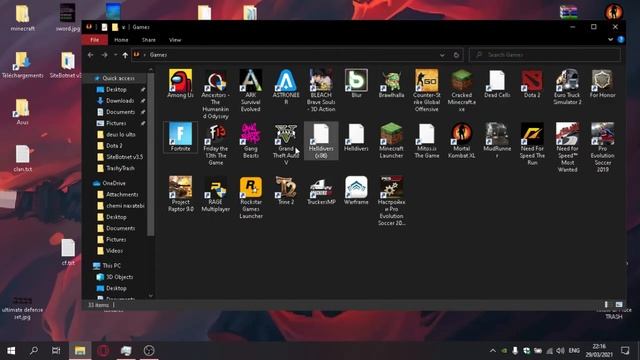The image size is (640, 360).
Task: Select Ancestors The Humankind Odyssey shortcut
Action: tap(216, 94)
